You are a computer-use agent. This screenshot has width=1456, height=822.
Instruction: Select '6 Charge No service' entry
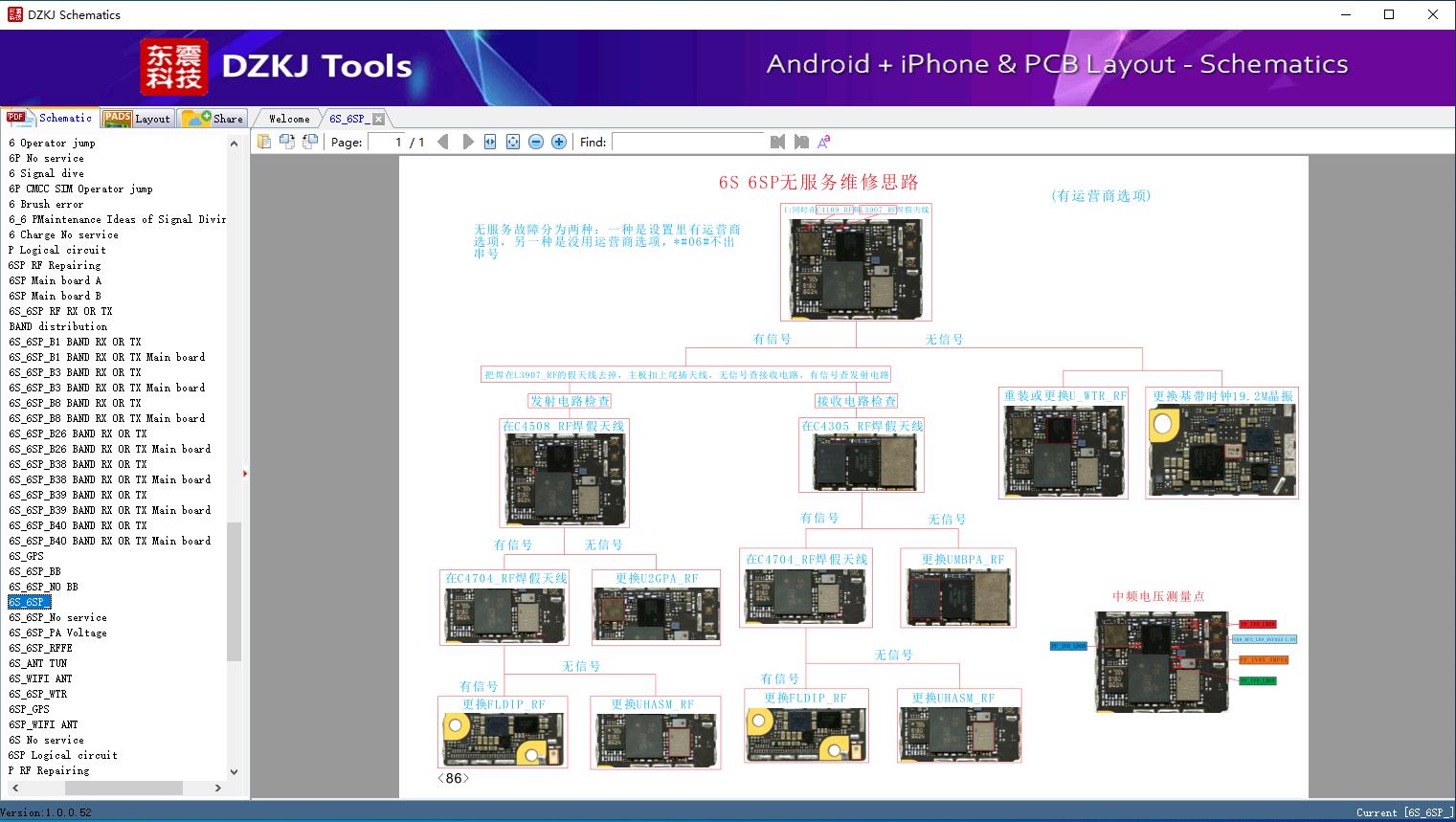(63, 234)
